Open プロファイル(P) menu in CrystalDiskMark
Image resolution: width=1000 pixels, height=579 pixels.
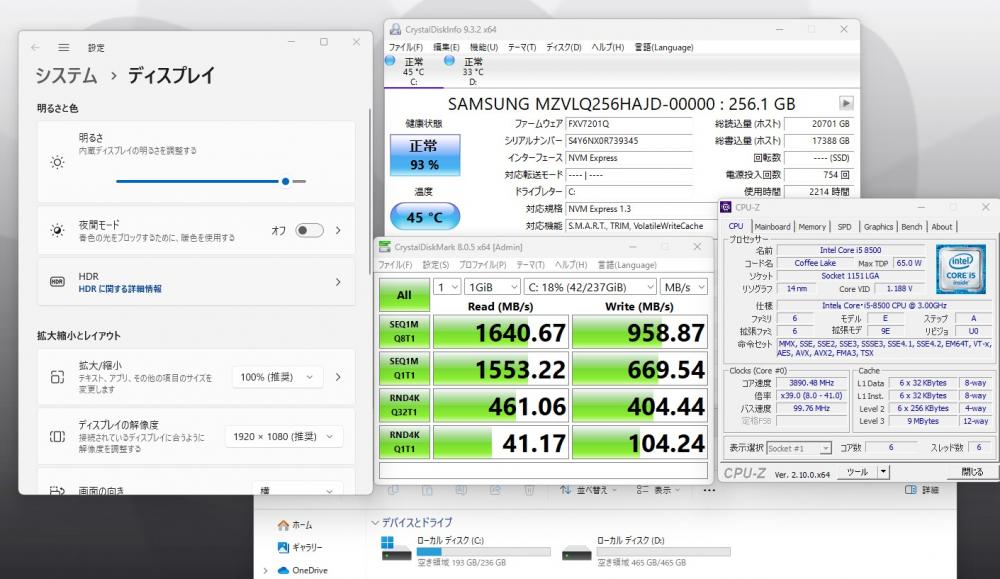pyautogui.click(x=482, y=265)
